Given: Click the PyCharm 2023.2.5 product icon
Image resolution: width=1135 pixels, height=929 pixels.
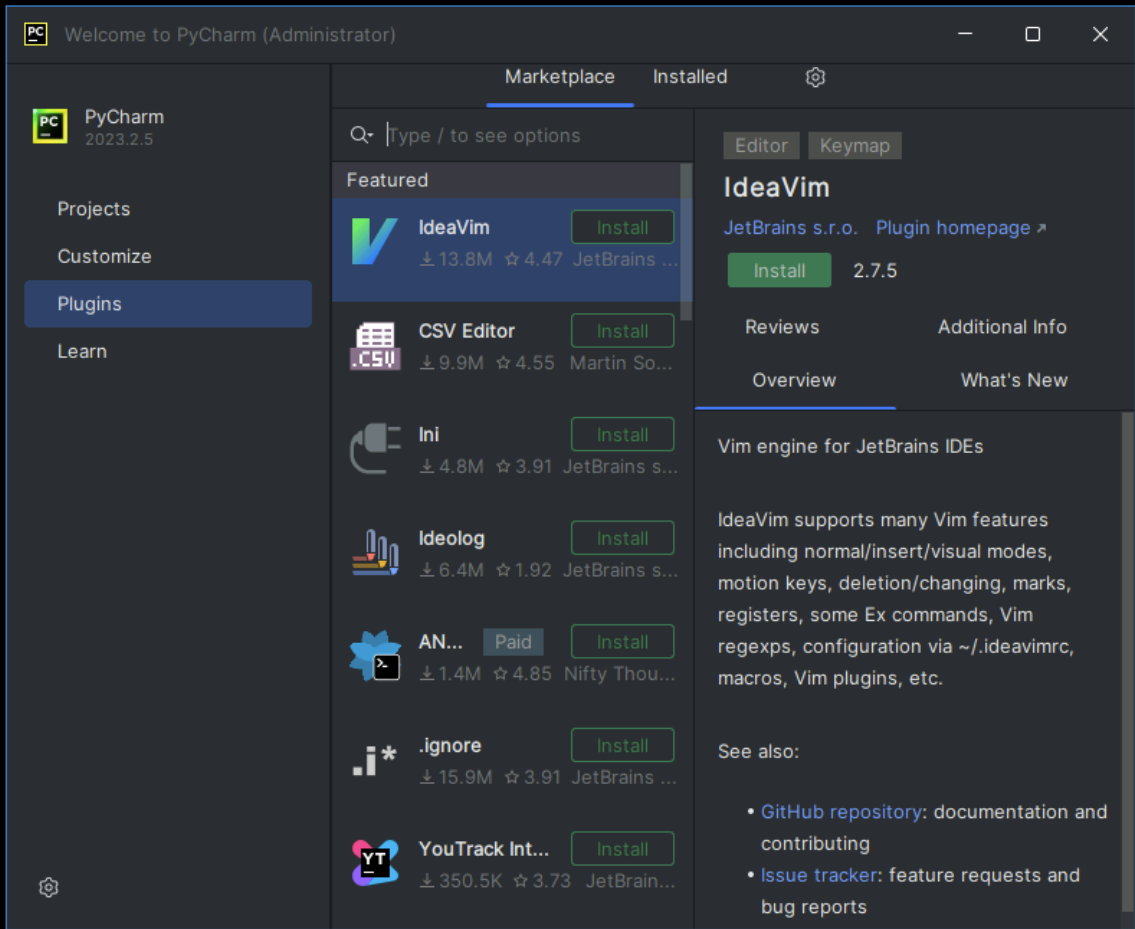Looking at the screenshot, I should click(x=50, y=126).
